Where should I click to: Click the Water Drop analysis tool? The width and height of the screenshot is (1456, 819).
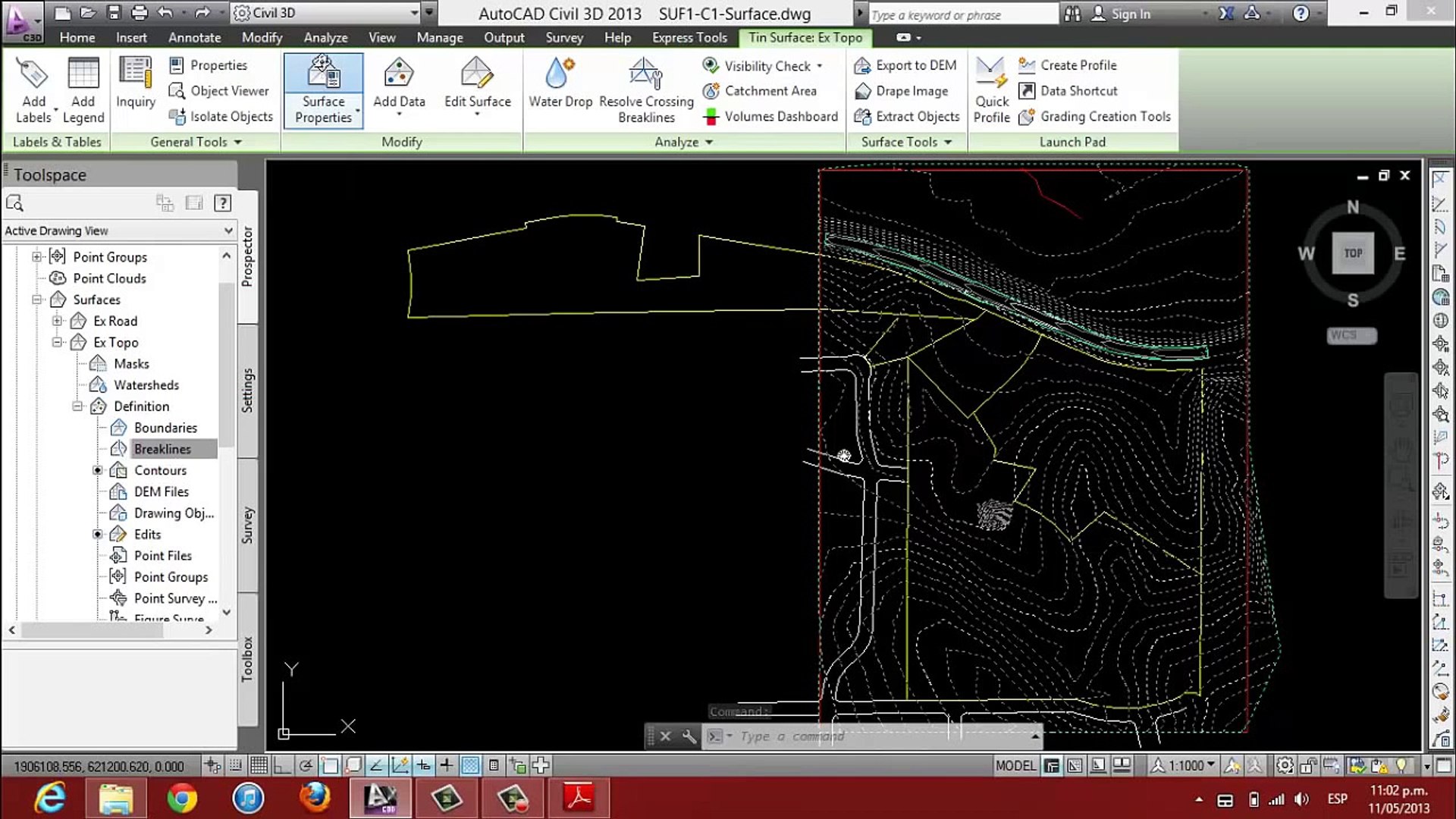coord(560,85)
